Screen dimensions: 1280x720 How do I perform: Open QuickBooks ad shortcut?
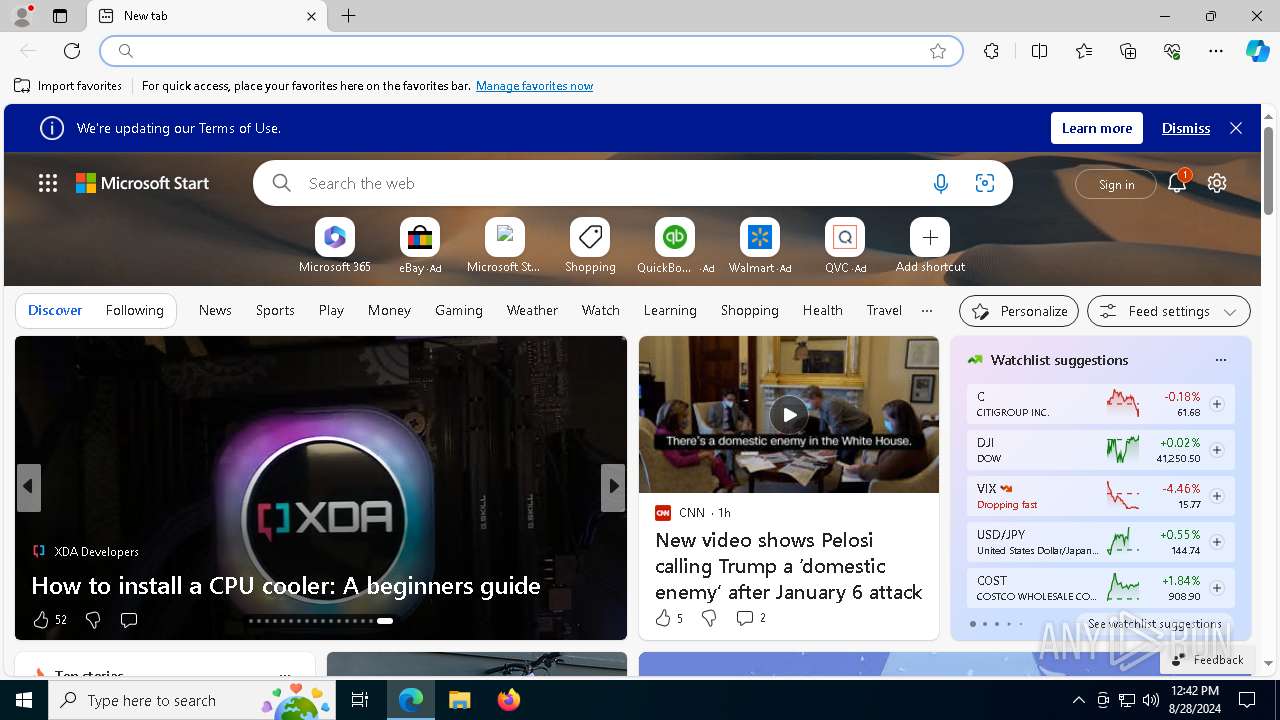(675, 246)
